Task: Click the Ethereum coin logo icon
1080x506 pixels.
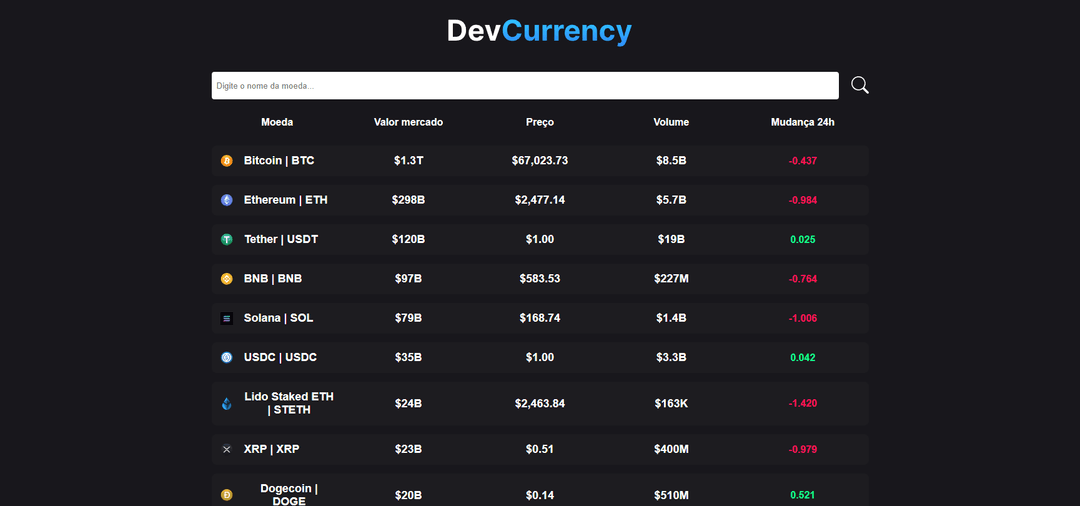Action: click(x=227, y=200)
